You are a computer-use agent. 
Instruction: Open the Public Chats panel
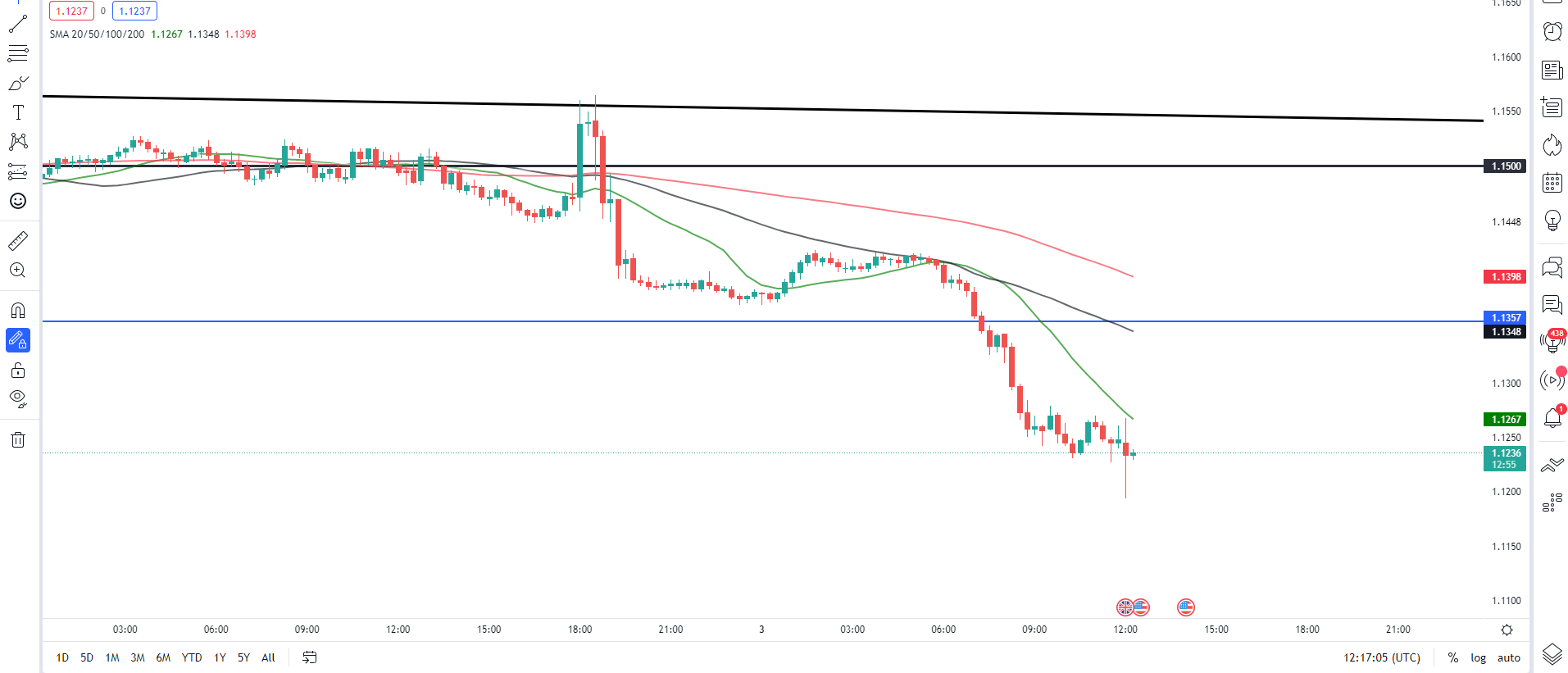tap(1552, 267)
